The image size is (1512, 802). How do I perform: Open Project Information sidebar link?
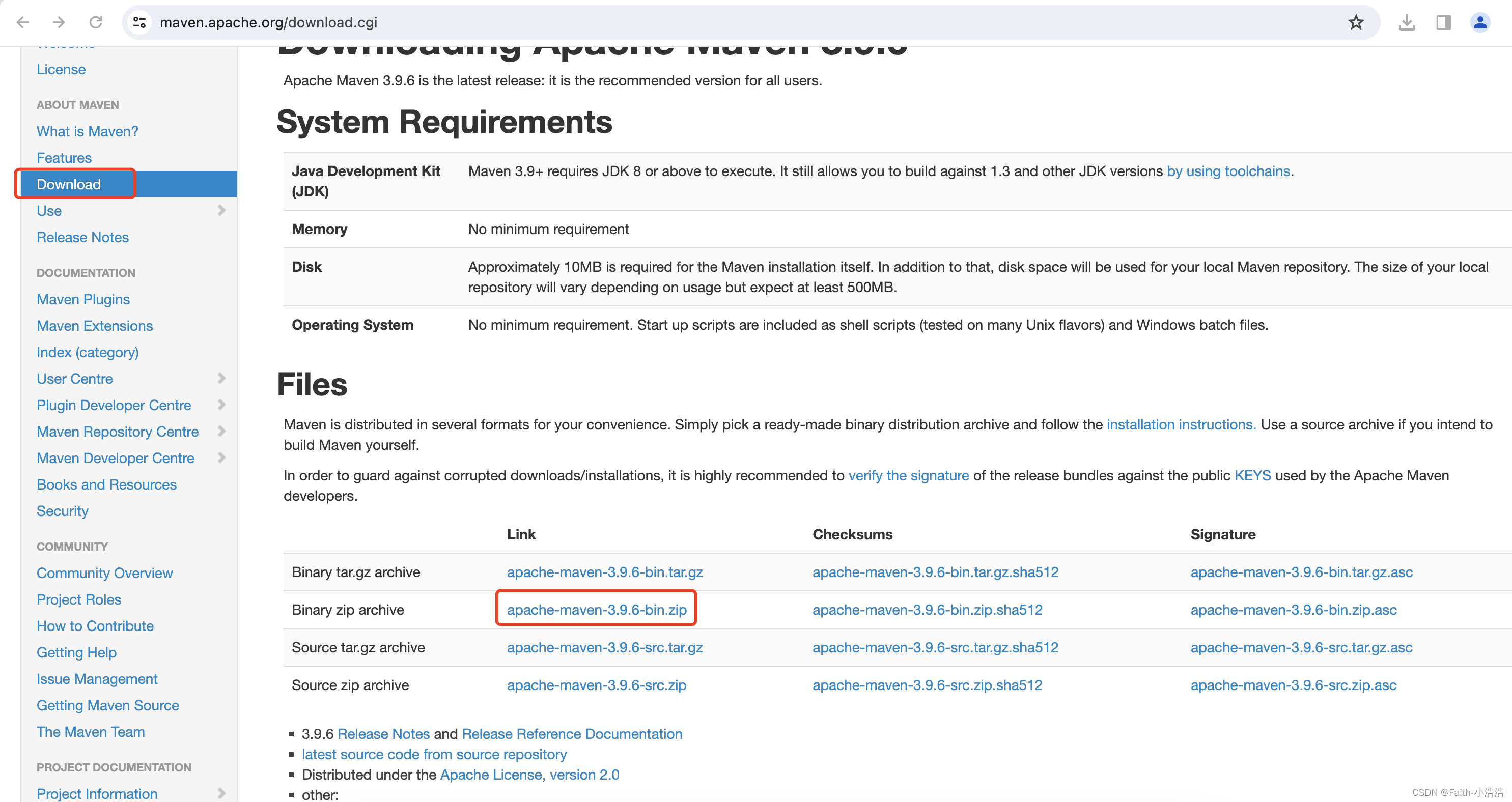(97, 793)
